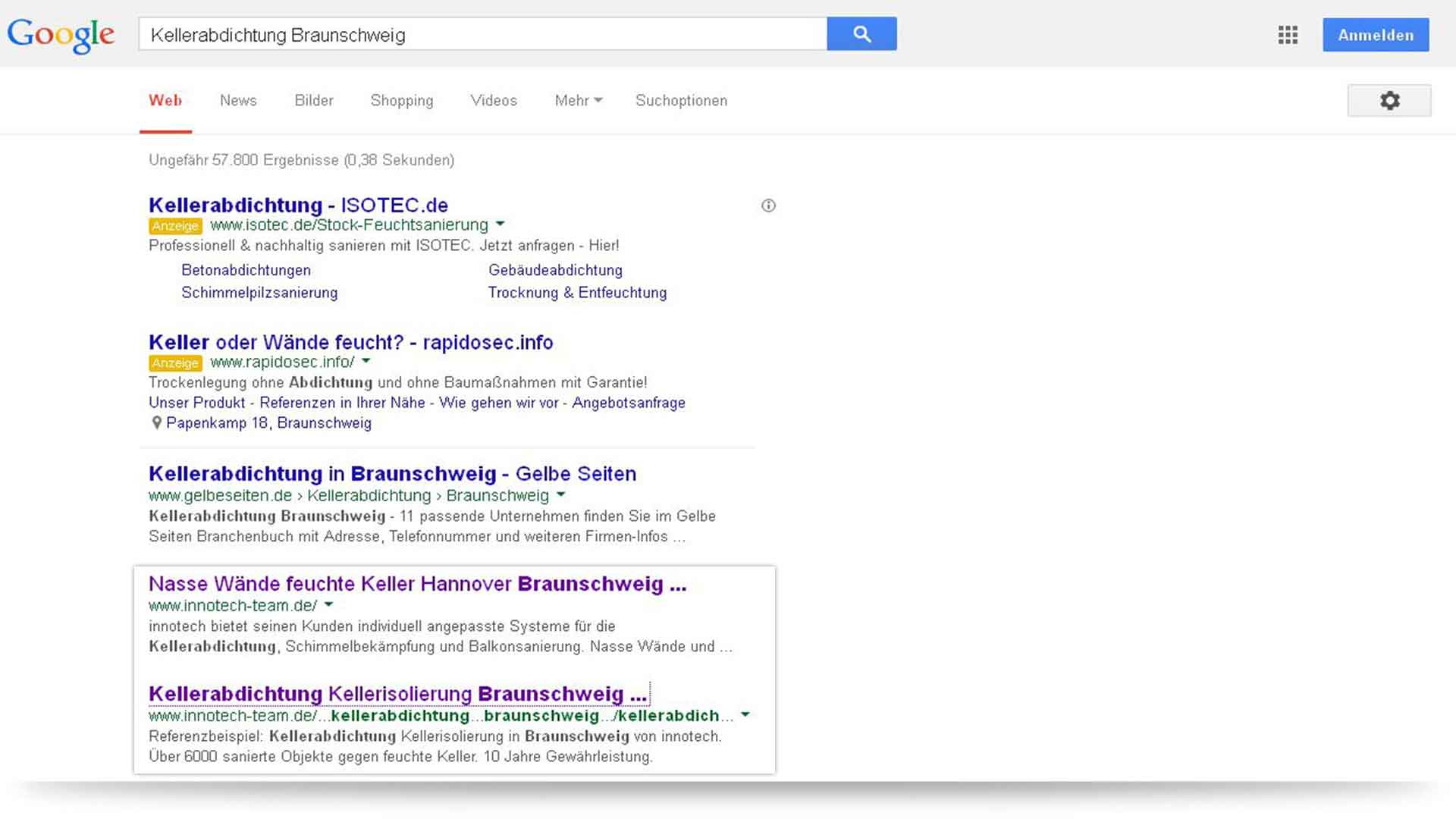Click the ad info icon beside the ISOTEC result

[x=768, y=206]
